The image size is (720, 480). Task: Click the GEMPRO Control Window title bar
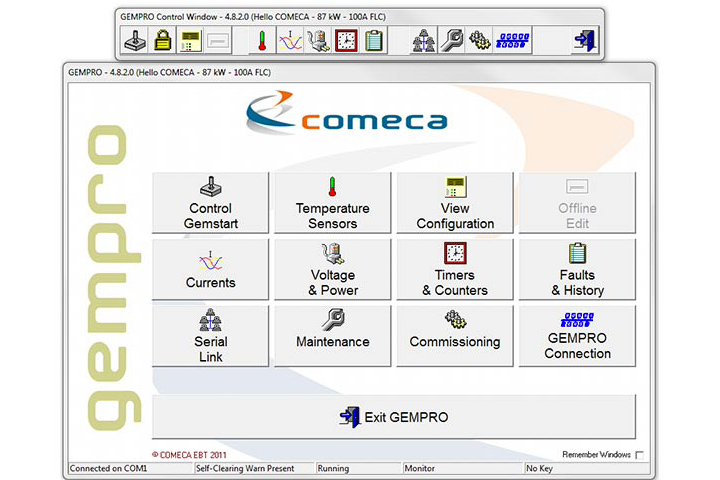click(x=360, y=17)
